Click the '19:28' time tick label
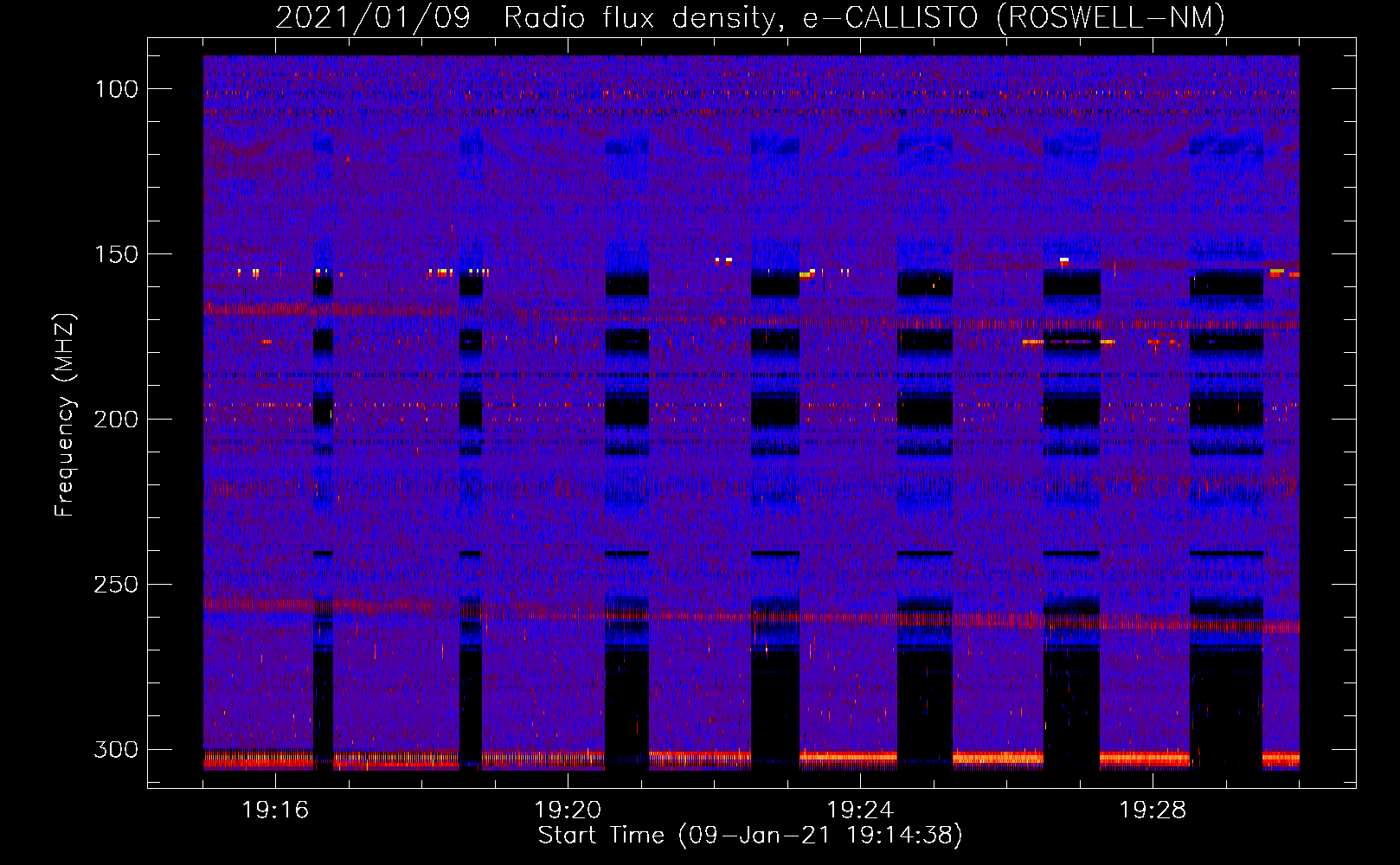This screenshot has height=865, width=1400. pos(1153,811)
